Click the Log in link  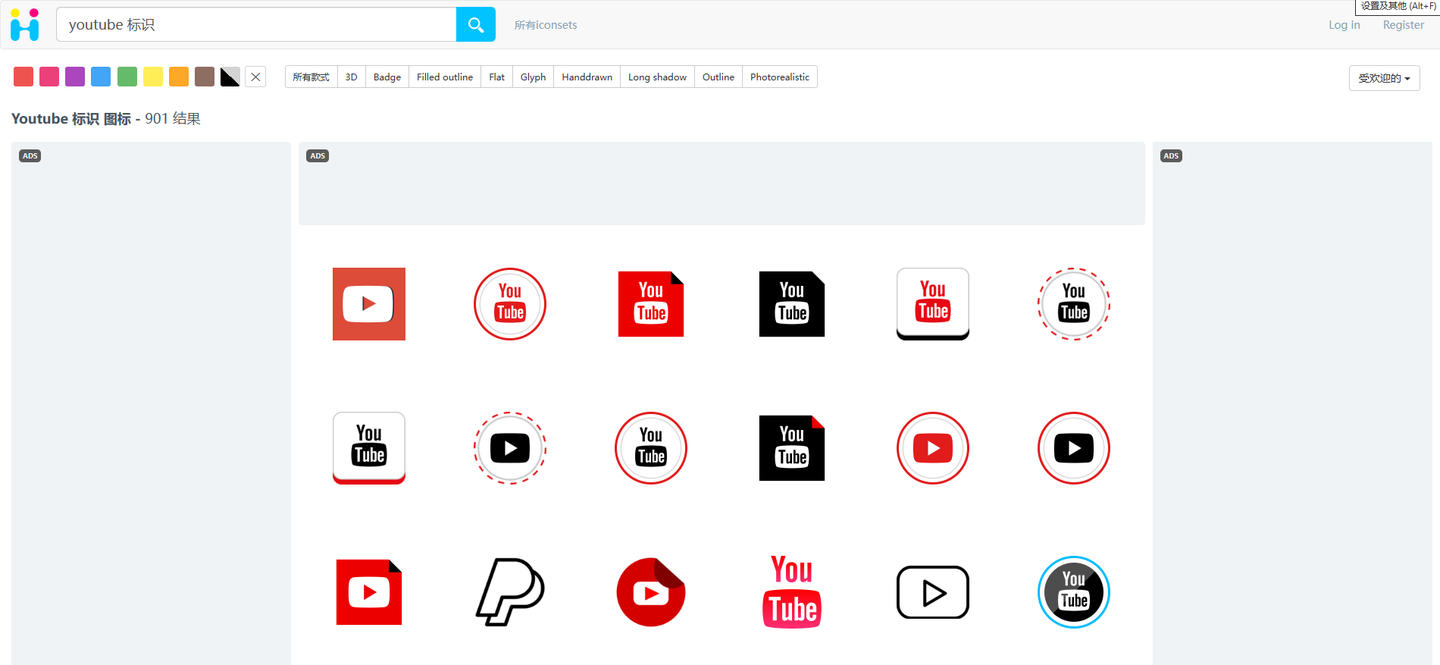(x=1344, y=25)
